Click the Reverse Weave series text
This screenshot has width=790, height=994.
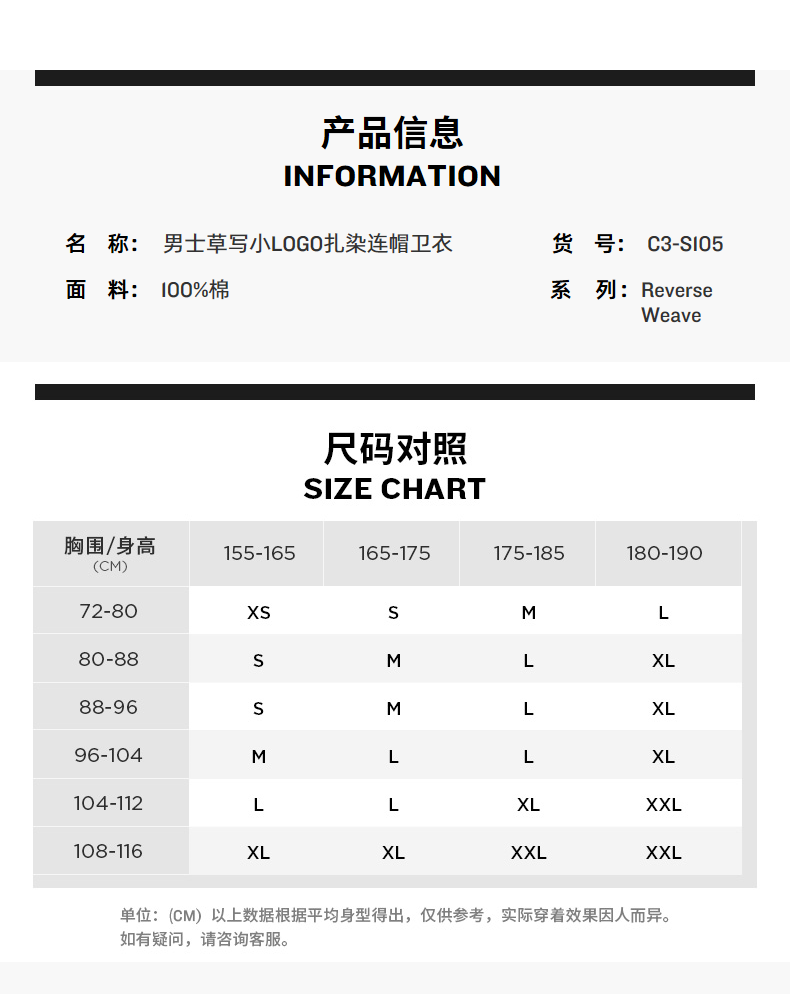676,302
